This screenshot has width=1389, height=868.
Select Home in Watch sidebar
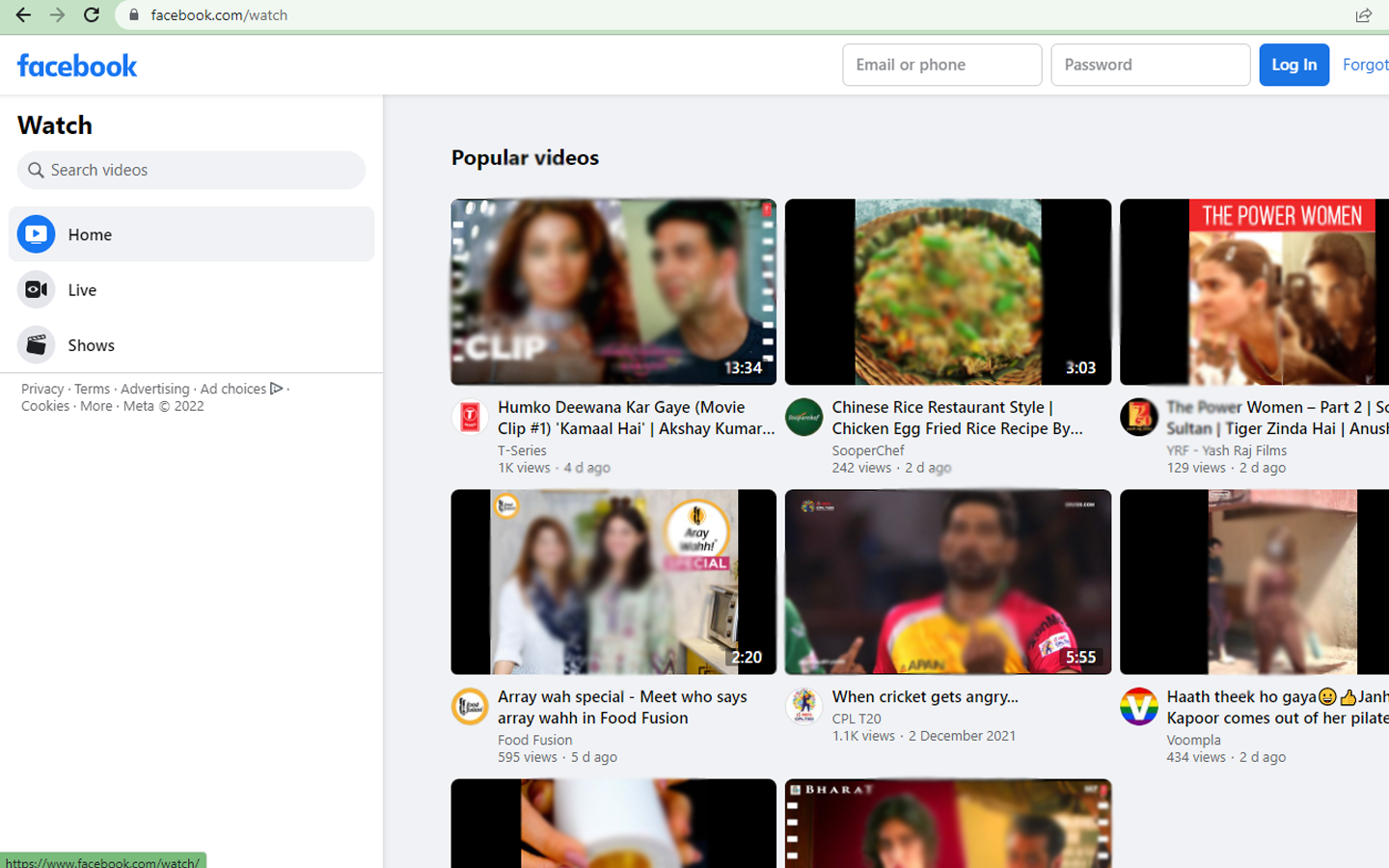191,234
